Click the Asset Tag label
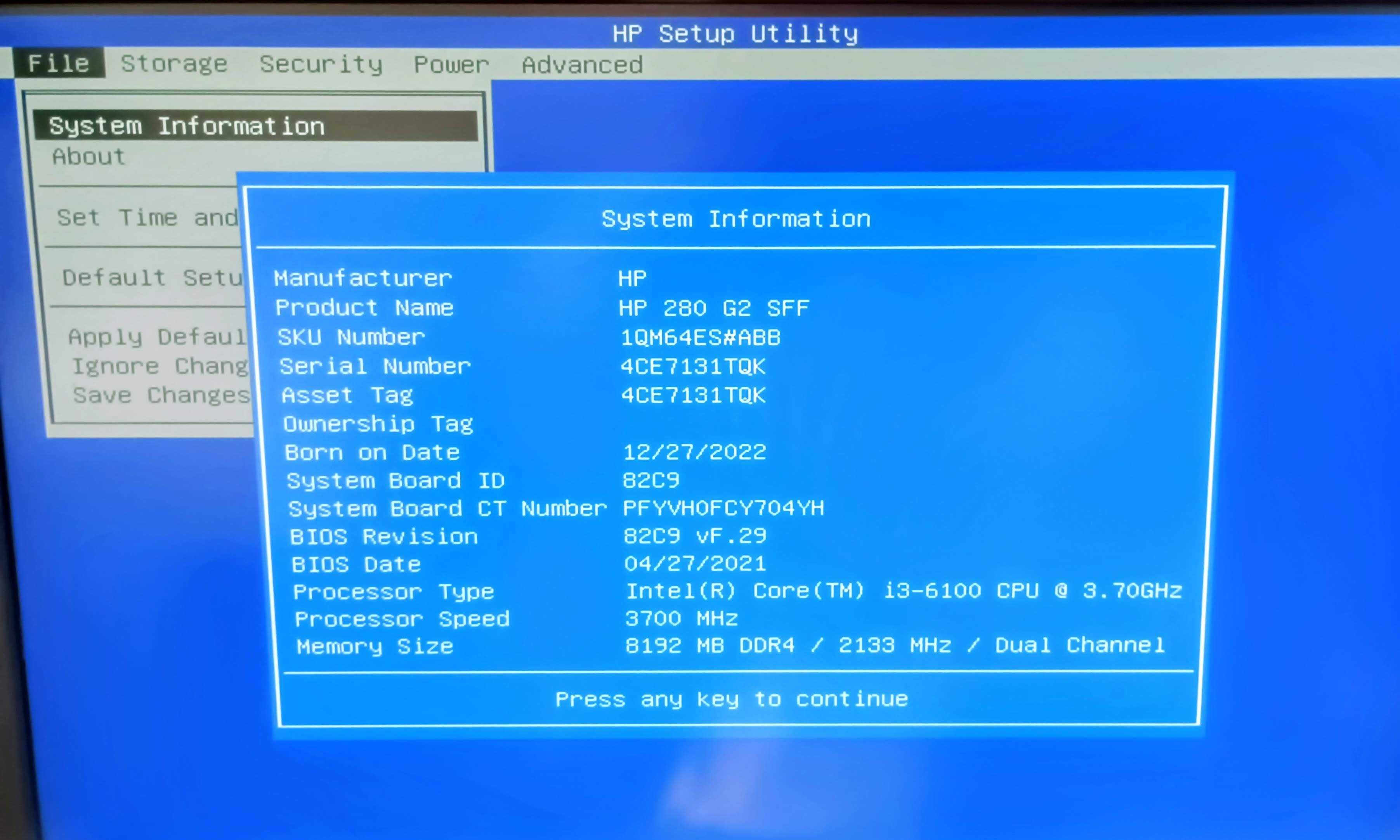Screen dimensions: 1400x840 348,395
